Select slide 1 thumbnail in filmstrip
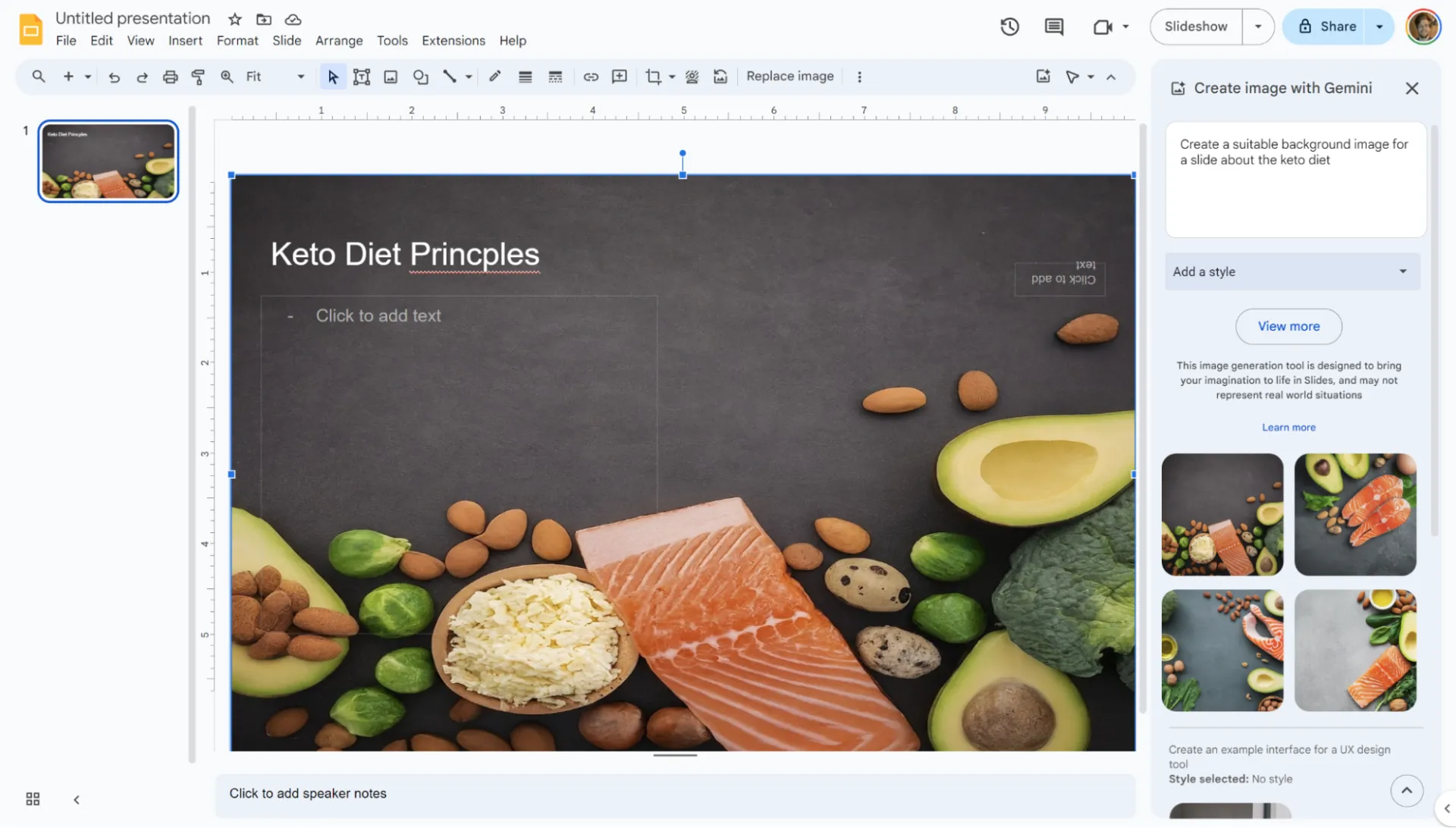The height and width of the screenshot is (828, 1456). coord(108,162)
